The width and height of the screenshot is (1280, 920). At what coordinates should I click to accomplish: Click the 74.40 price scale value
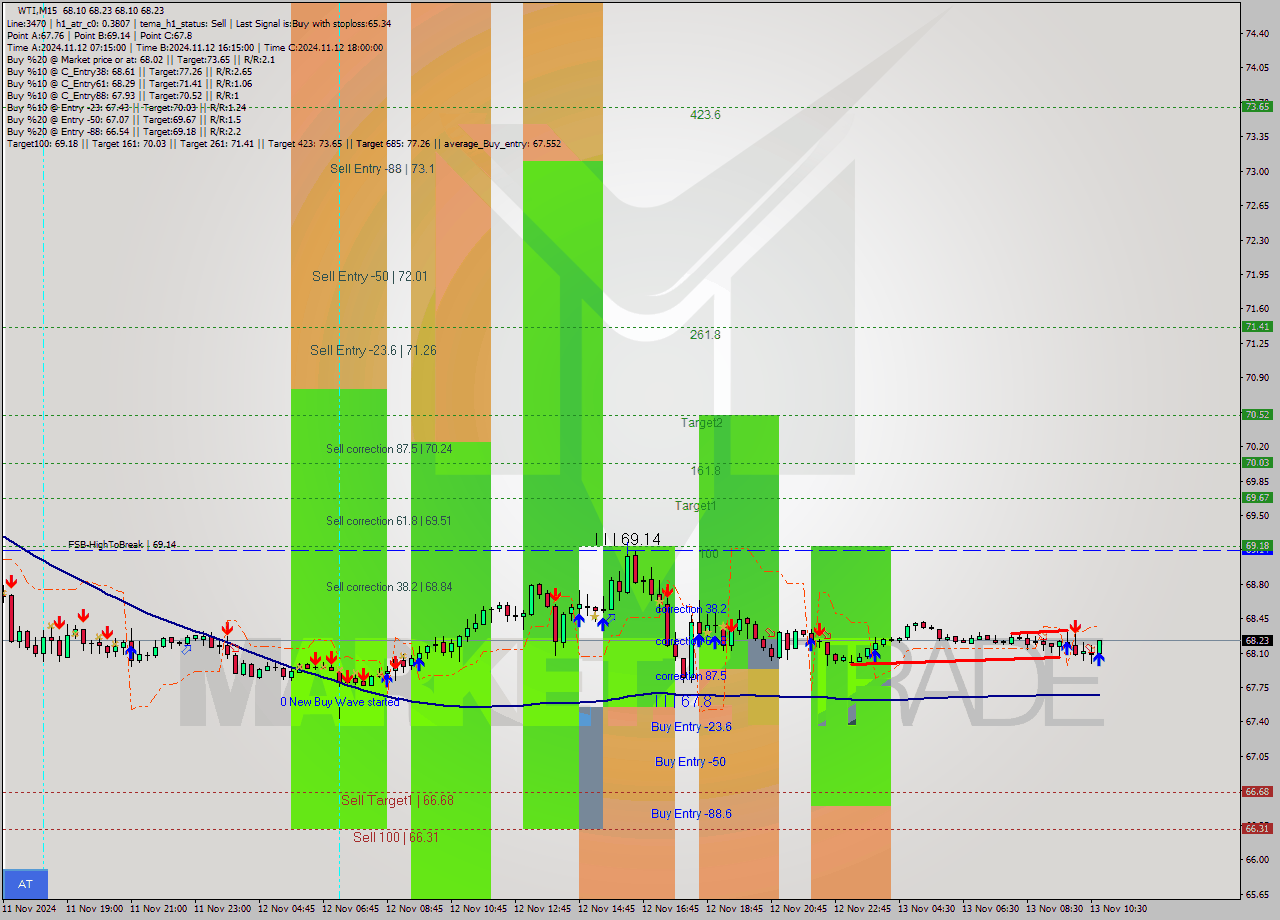1257,33
